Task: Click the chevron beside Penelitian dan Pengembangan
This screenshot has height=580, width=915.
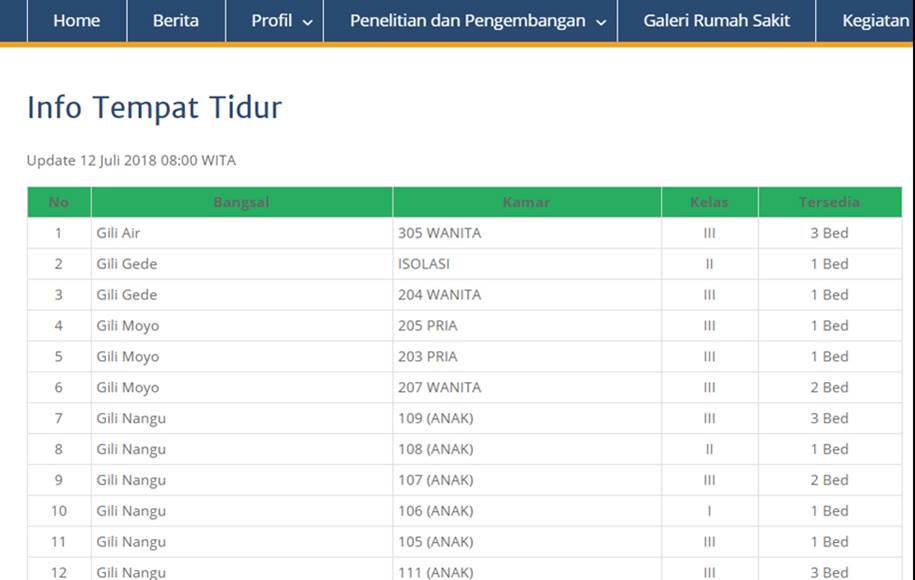Action: 600,22
